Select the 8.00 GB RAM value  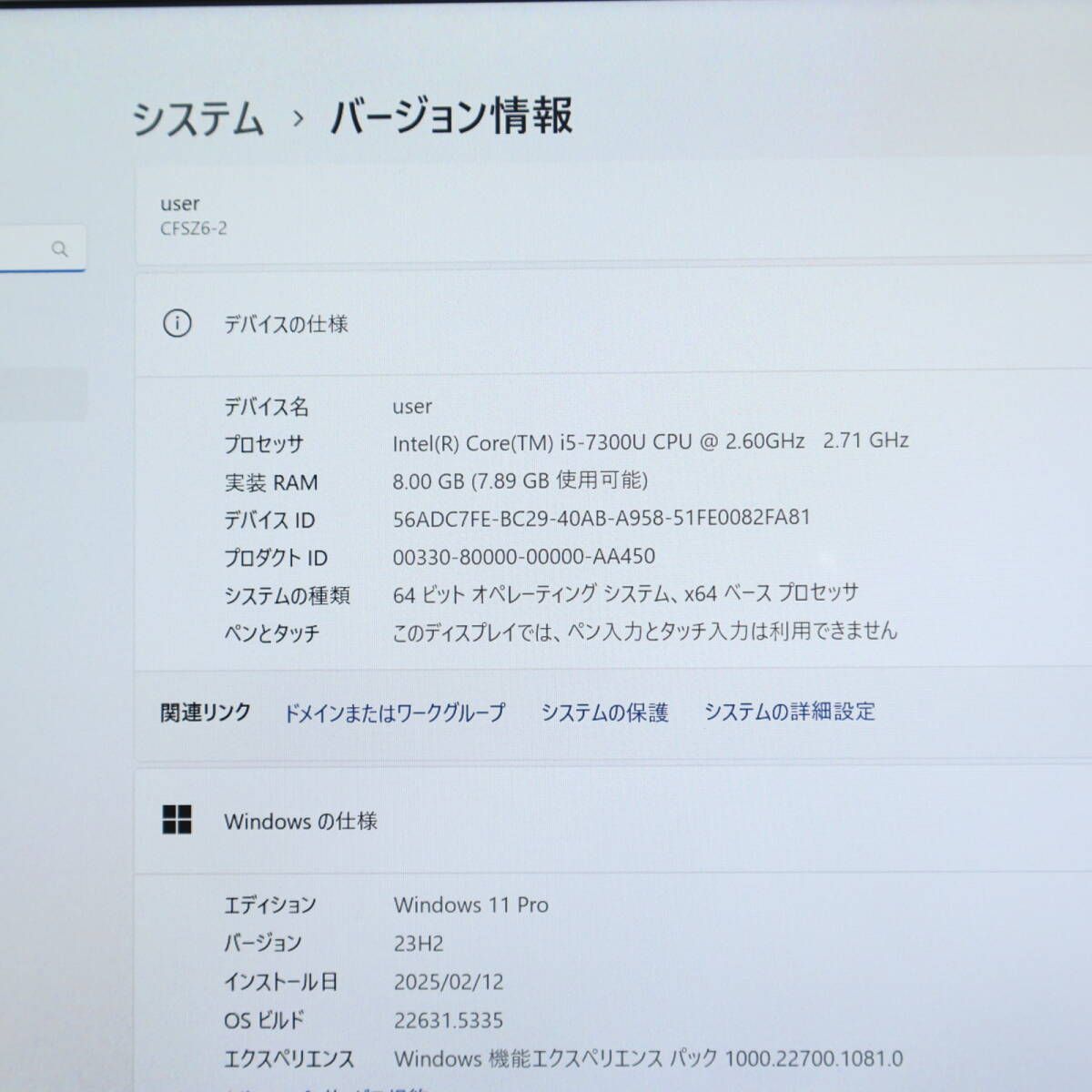click(x=520, y=480)
